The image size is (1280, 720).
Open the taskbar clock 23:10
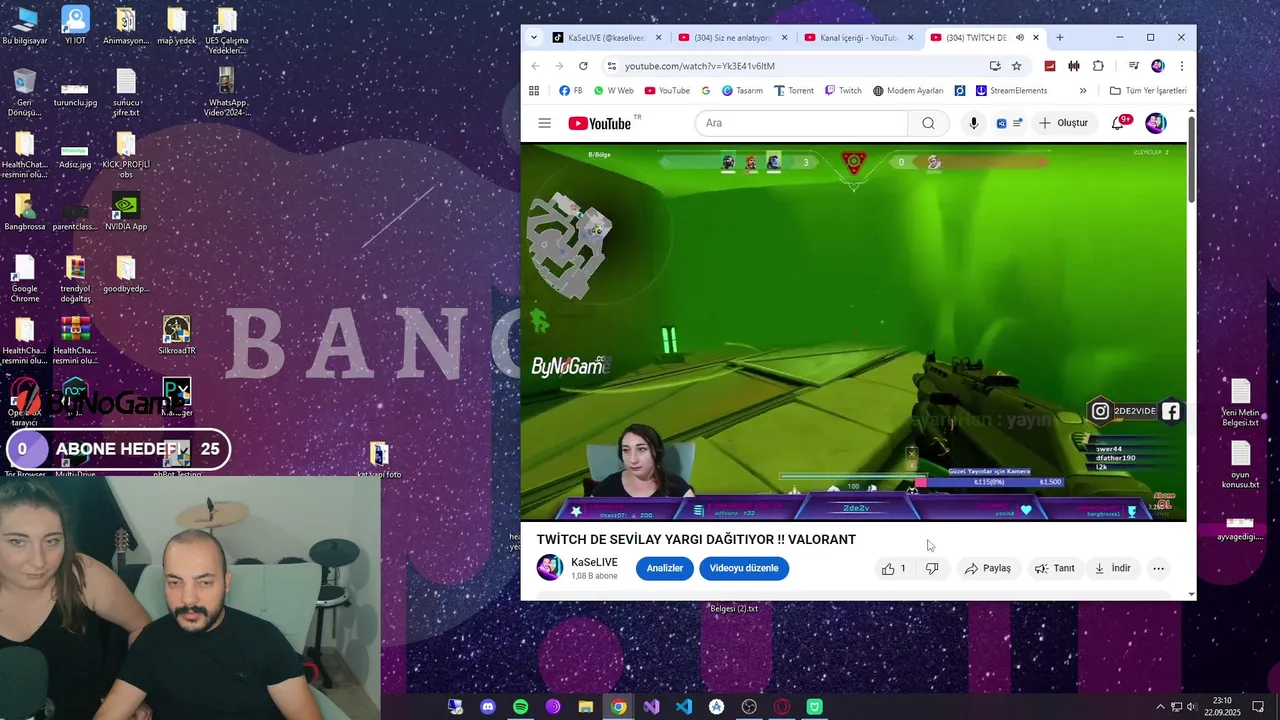coord(1222,706)
